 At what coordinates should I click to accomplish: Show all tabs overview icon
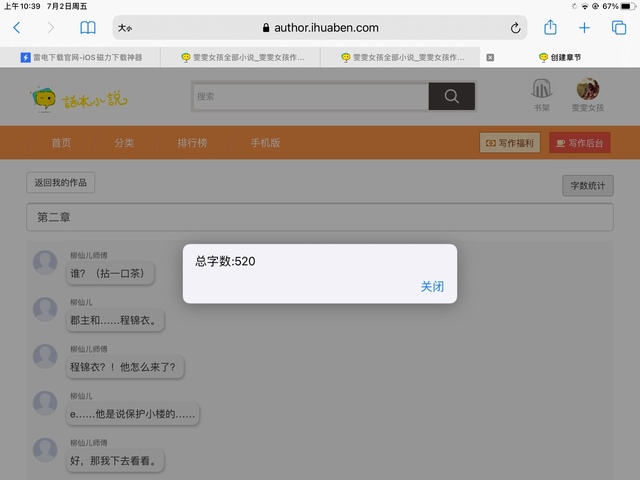pos(619,28)
